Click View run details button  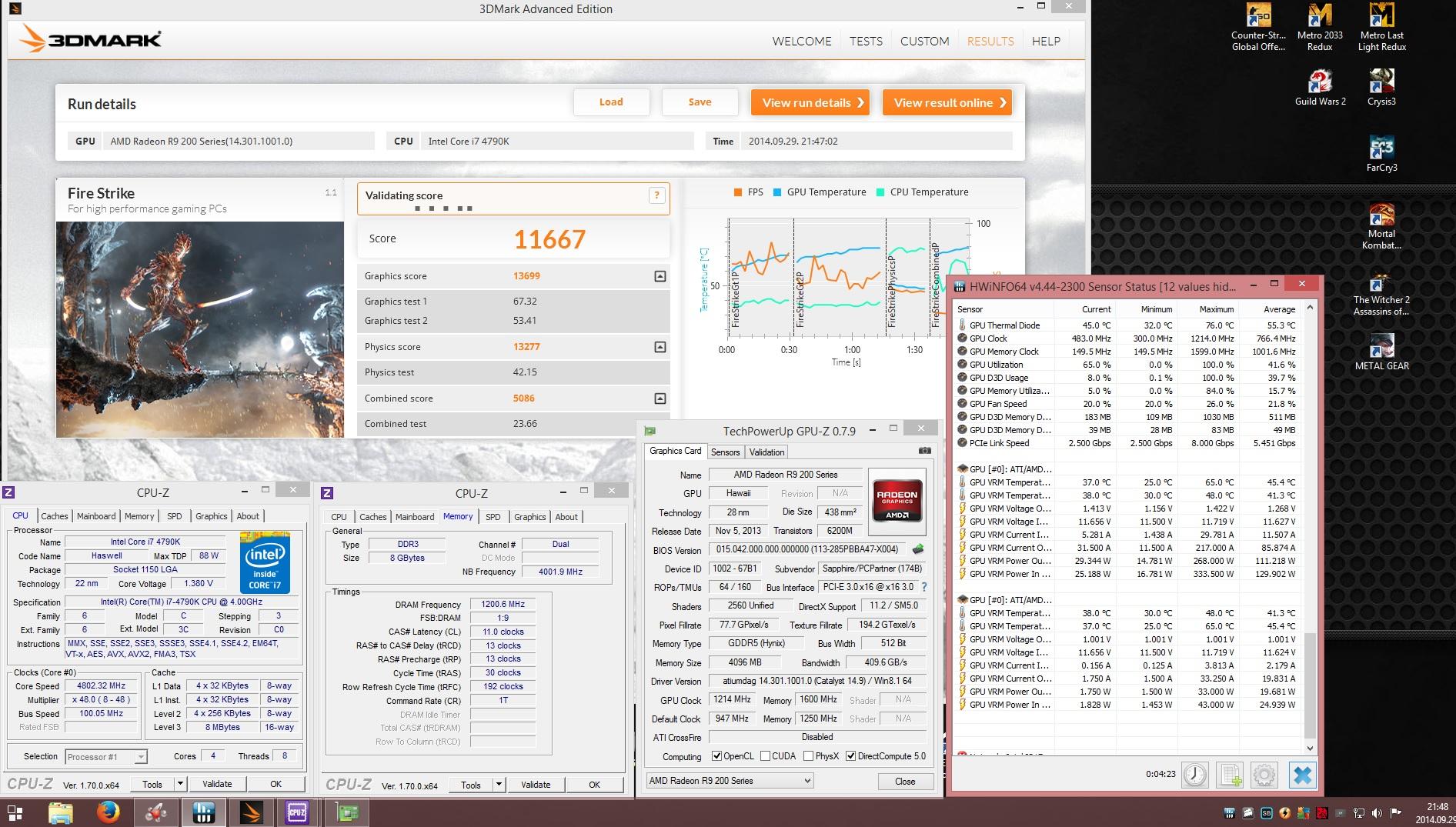point(810,102)
